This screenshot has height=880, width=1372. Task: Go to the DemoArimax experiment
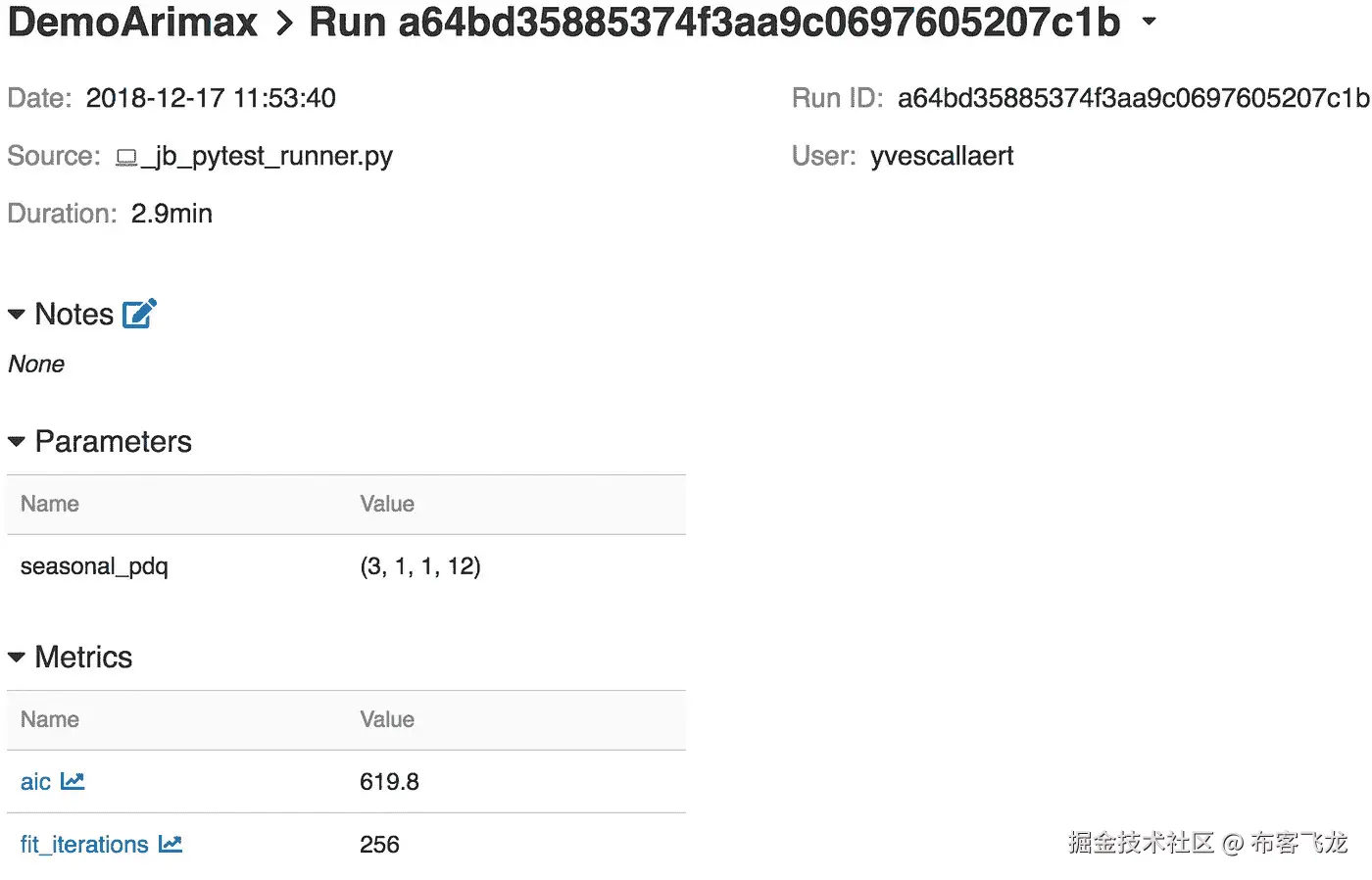point(132,22)
